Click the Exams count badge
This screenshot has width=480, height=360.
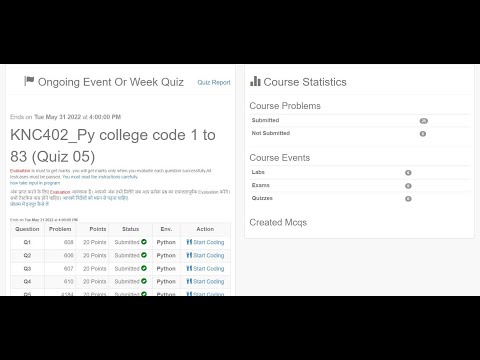pos(408,186)
